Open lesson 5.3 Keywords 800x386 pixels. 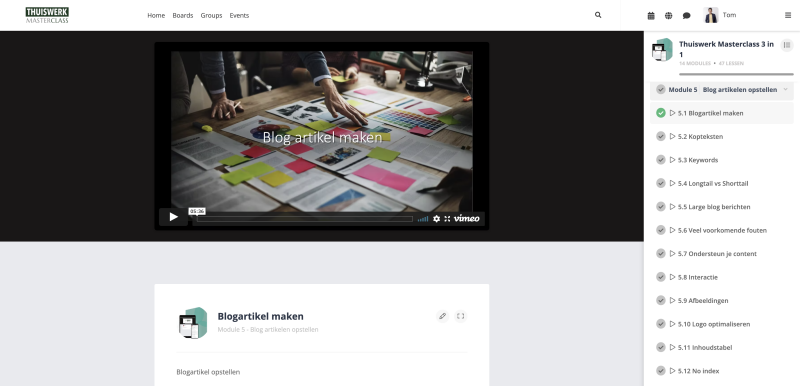coord(697,160)
